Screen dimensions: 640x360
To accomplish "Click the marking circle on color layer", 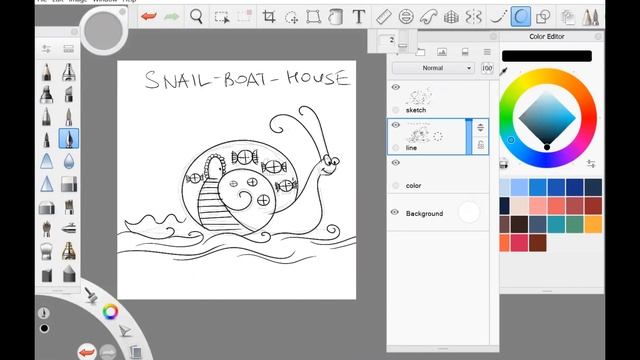I will (x=396, y=186).
